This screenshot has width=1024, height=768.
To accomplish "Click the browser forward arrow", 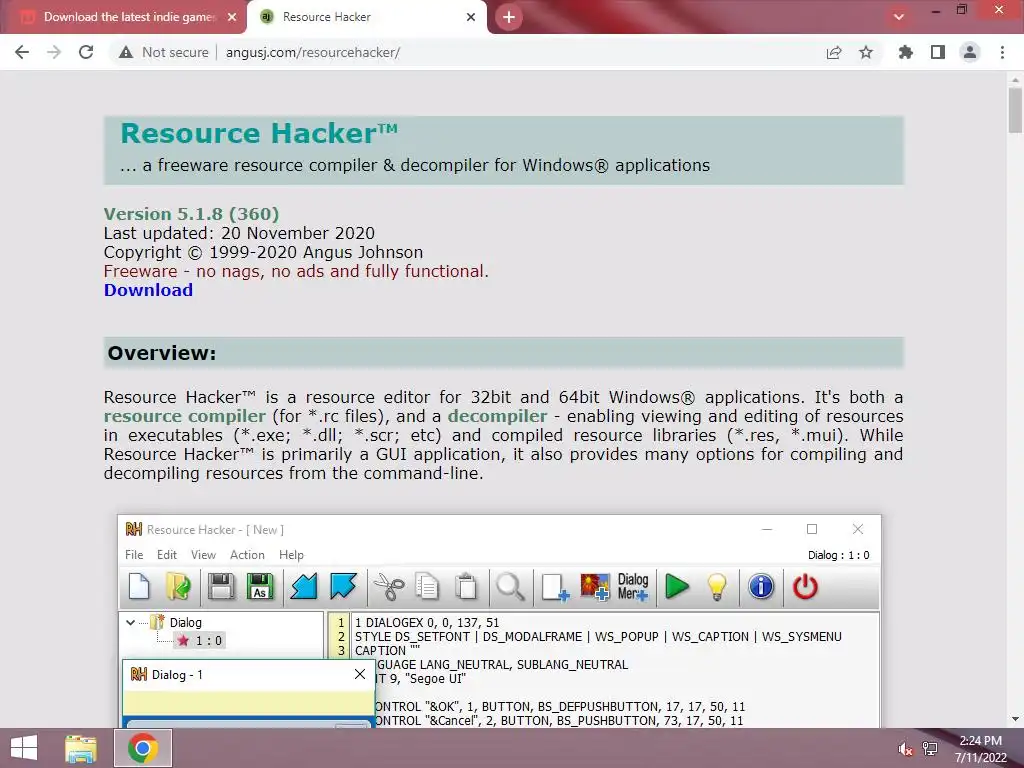I will point(54,52).
